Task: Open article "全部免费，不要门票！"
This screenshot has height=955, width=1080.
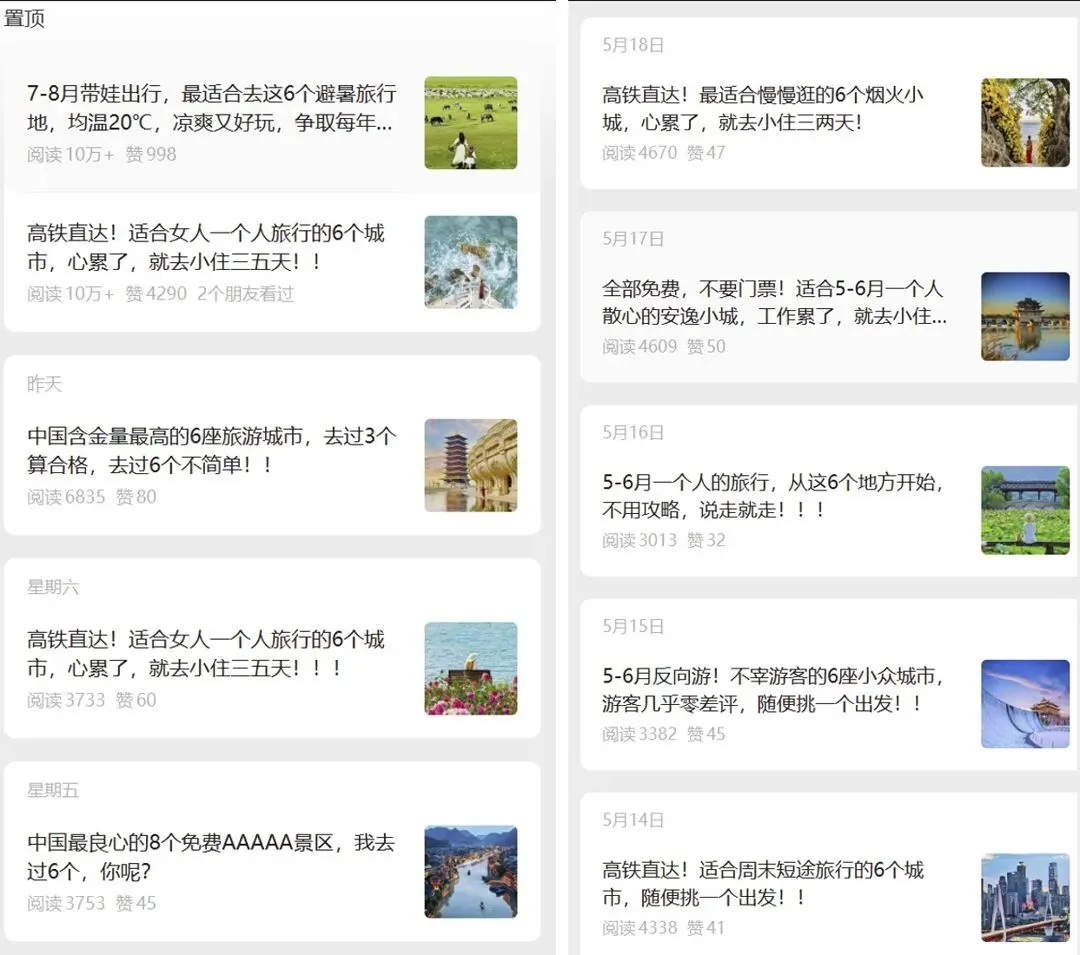Action: click(774, 302)
